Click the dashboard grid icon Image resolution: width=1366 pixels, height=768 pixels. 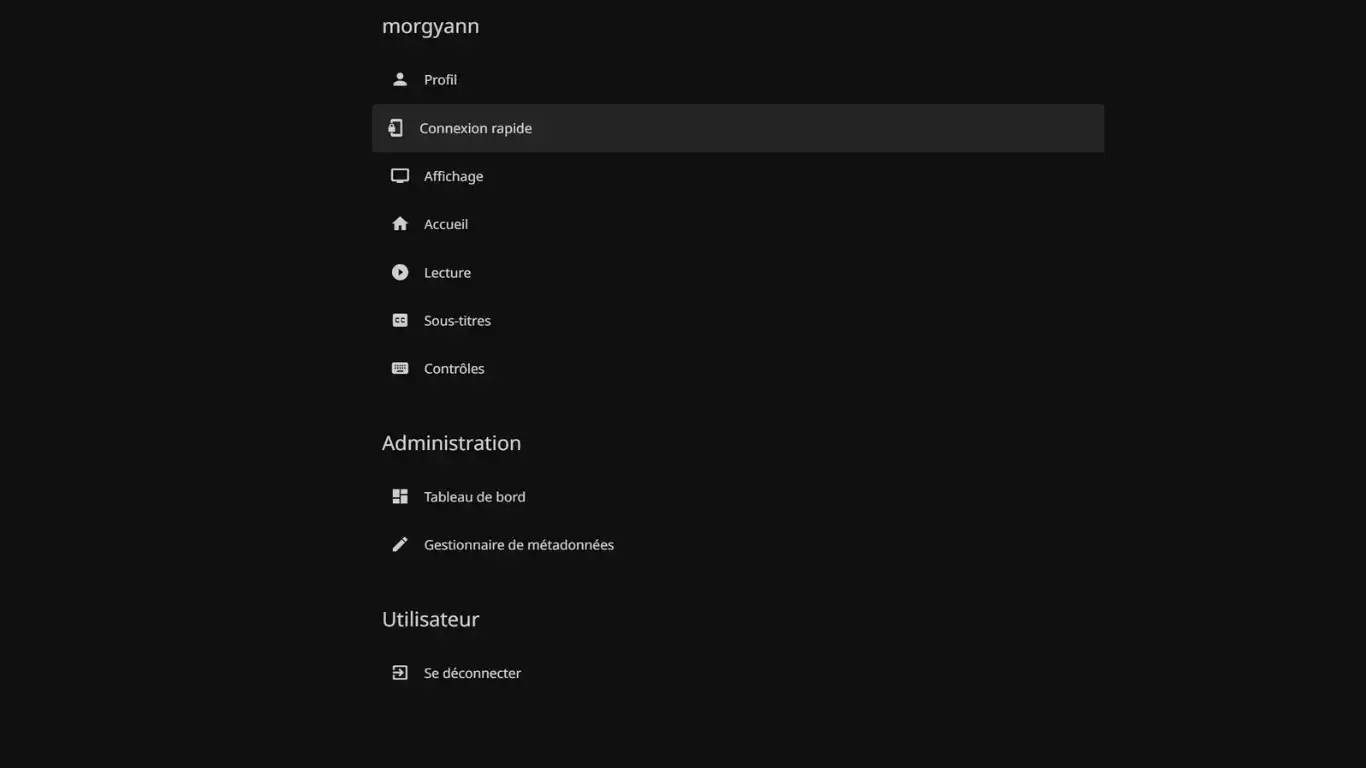tap(400, 497)
